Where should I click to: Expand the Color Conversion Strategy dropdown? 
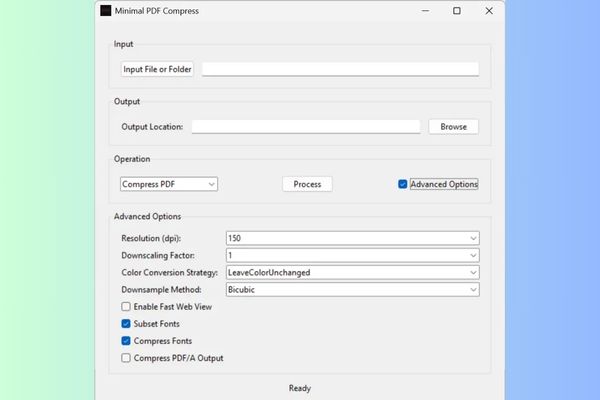point(352,272)
